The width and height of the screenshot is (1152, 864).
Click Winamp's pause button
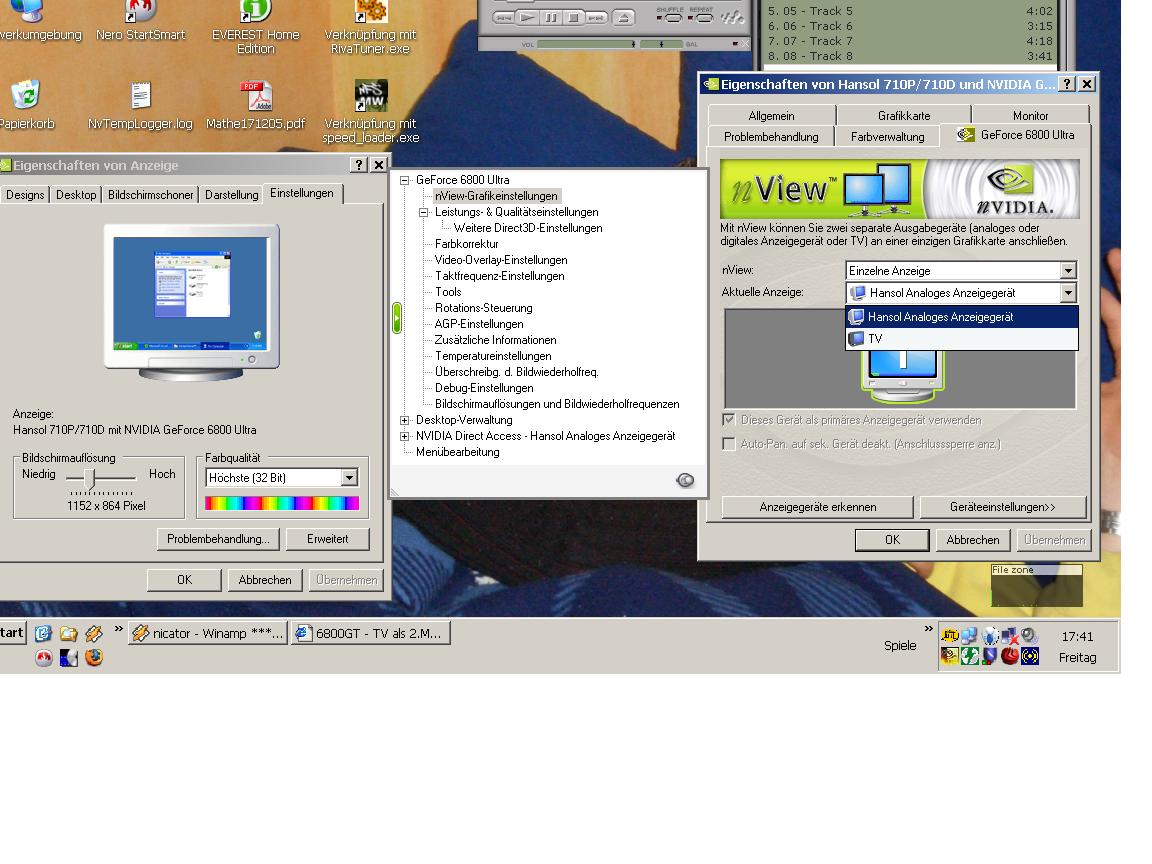[550, 18]
